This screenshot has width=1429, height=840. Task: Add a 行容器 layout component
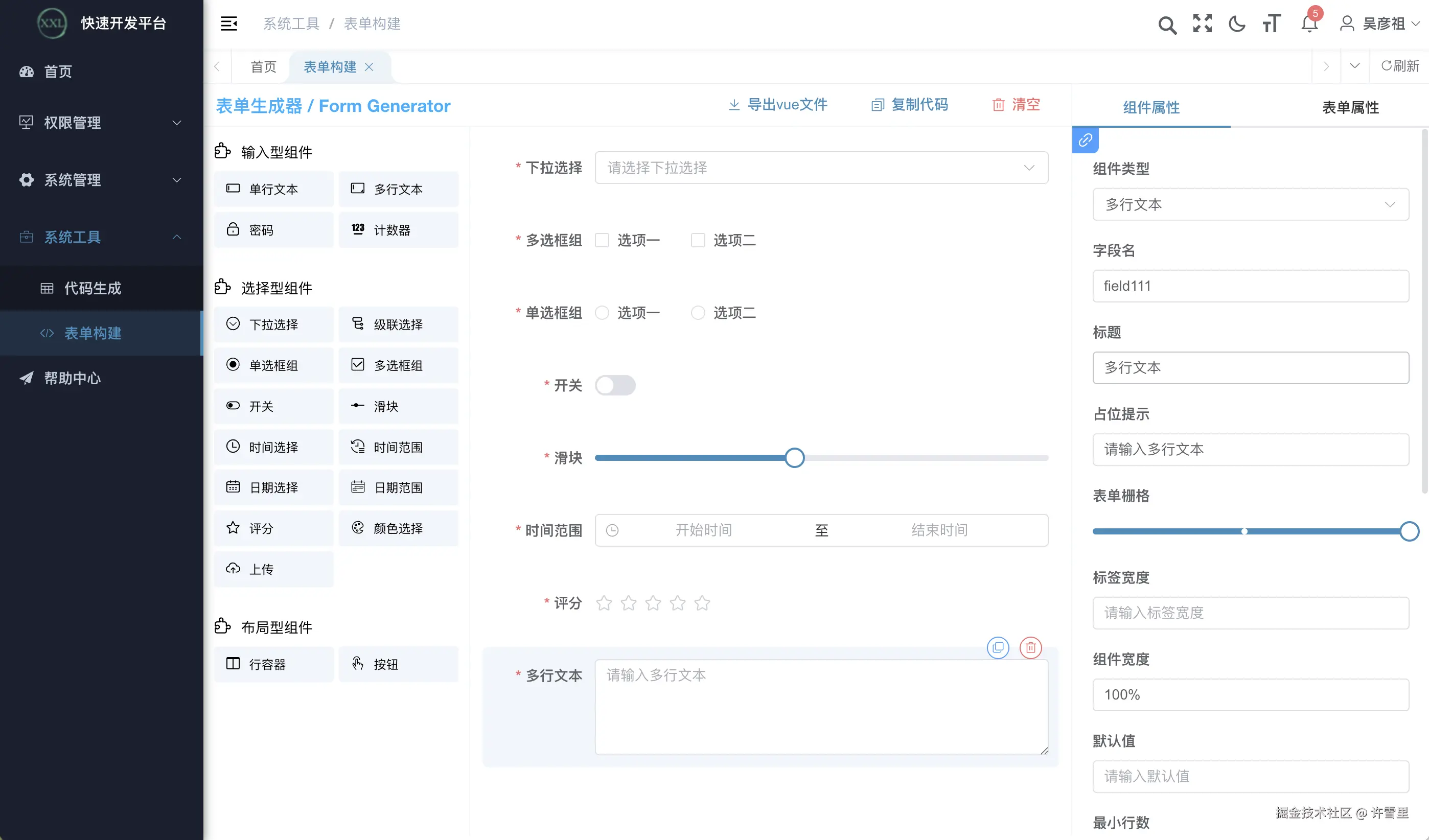pos(274,664)
